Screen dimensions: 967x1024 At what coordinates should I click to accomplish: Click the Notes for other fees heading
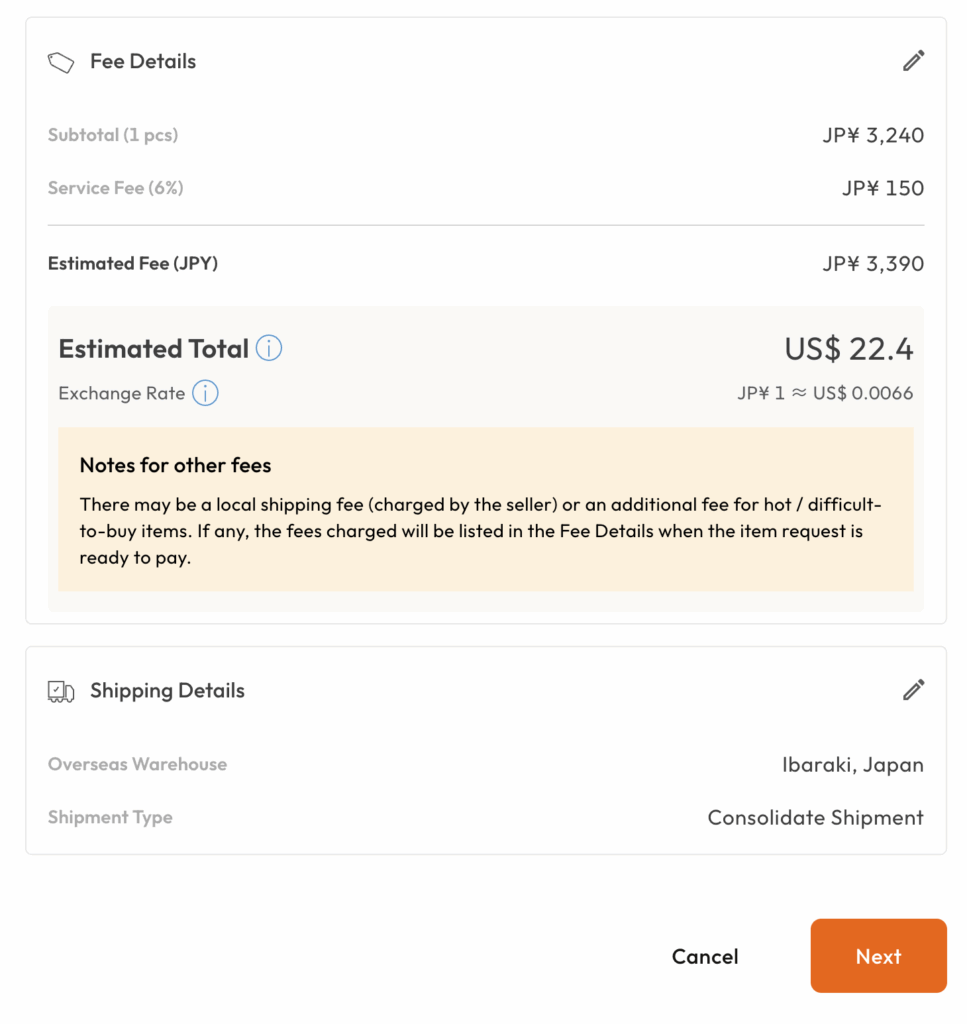175,465
